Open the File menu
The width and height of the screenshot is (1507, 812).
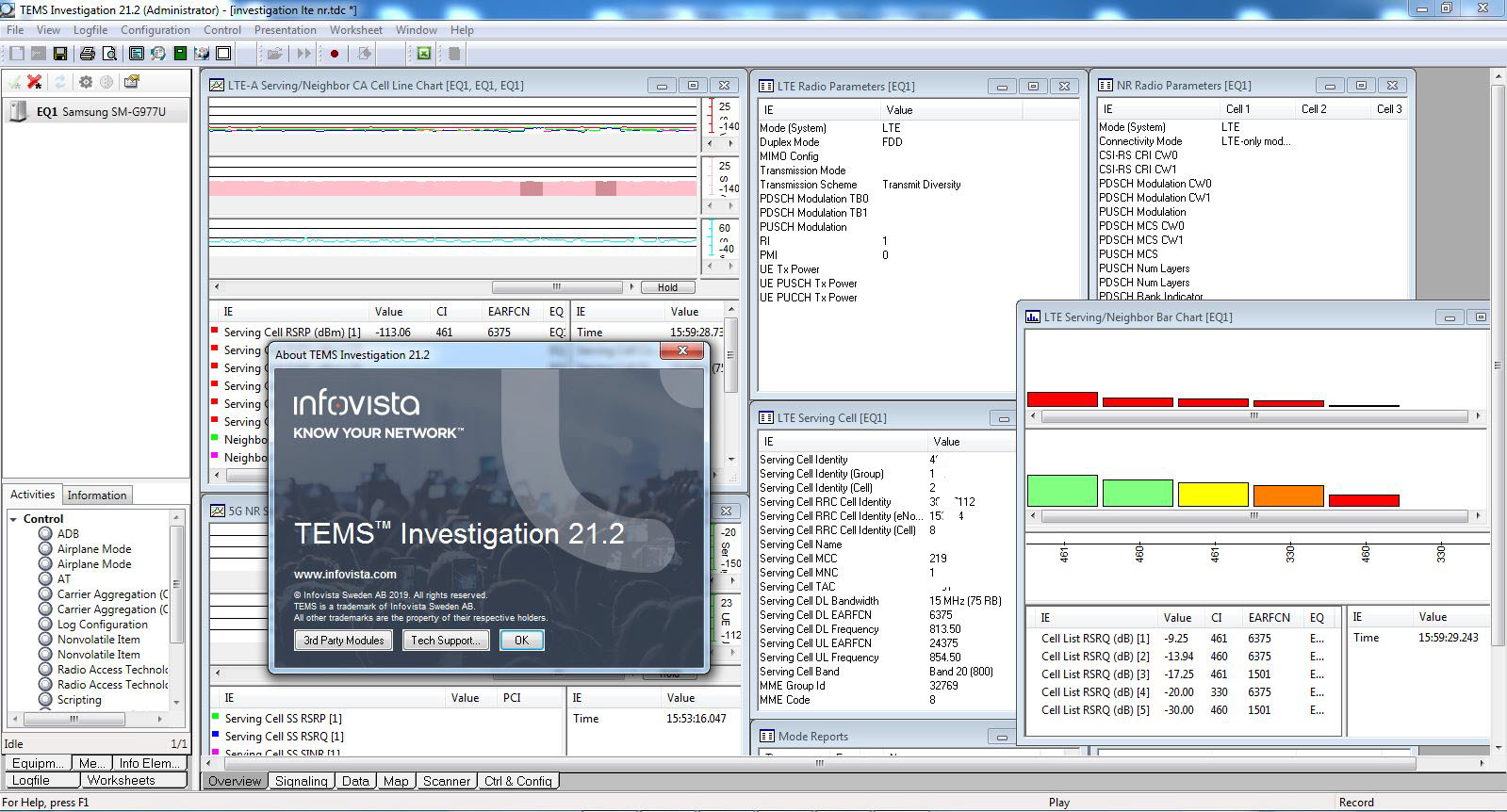click(15, 30)
